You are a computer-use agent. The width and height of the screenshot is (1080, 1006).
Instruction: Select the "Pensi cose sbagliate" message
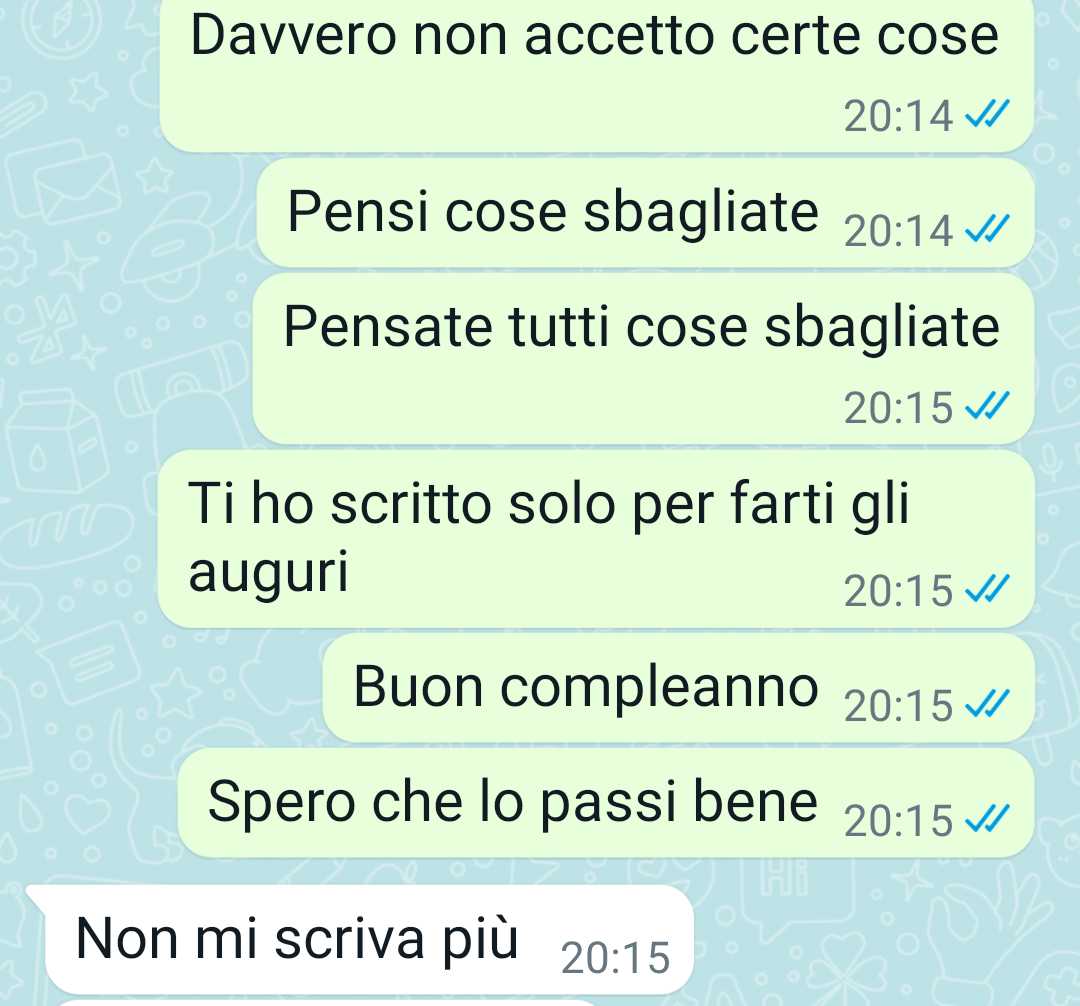click(645, 213)
